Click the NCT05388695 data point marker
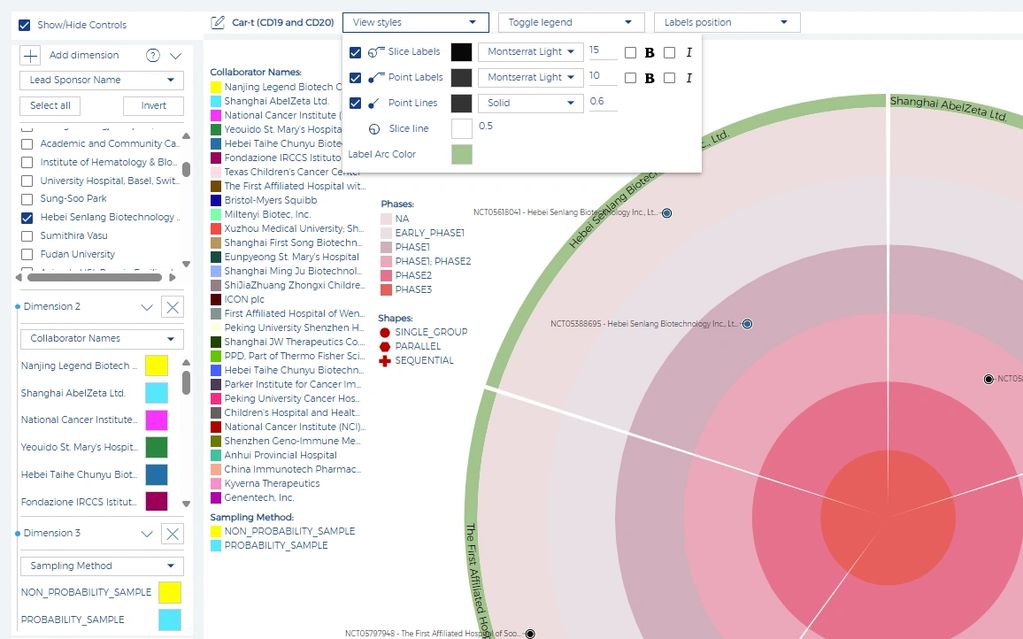The image size is (1023, 639). click(747, 324)
